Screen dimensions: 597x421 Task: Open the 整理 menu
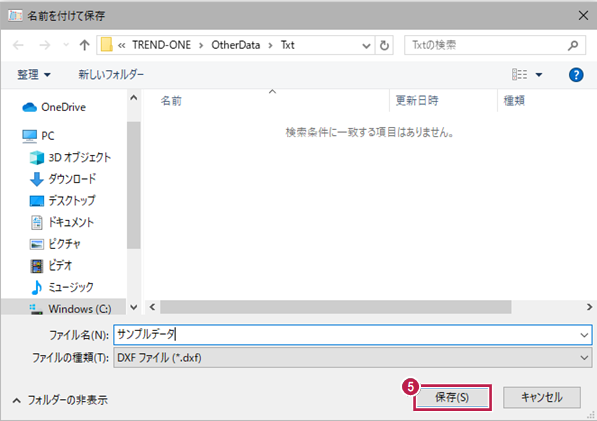34,75
